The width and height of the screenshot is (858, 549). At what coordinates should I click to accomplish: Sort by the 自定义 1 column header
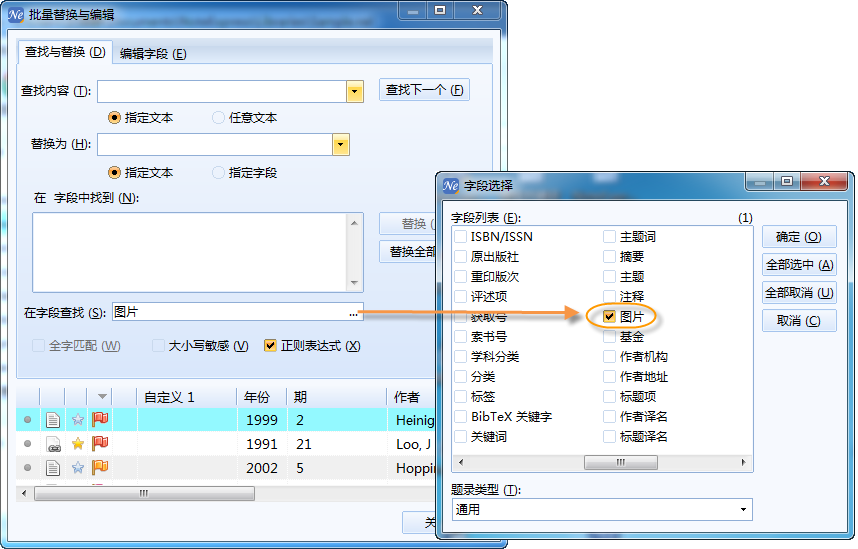point(187,397)
